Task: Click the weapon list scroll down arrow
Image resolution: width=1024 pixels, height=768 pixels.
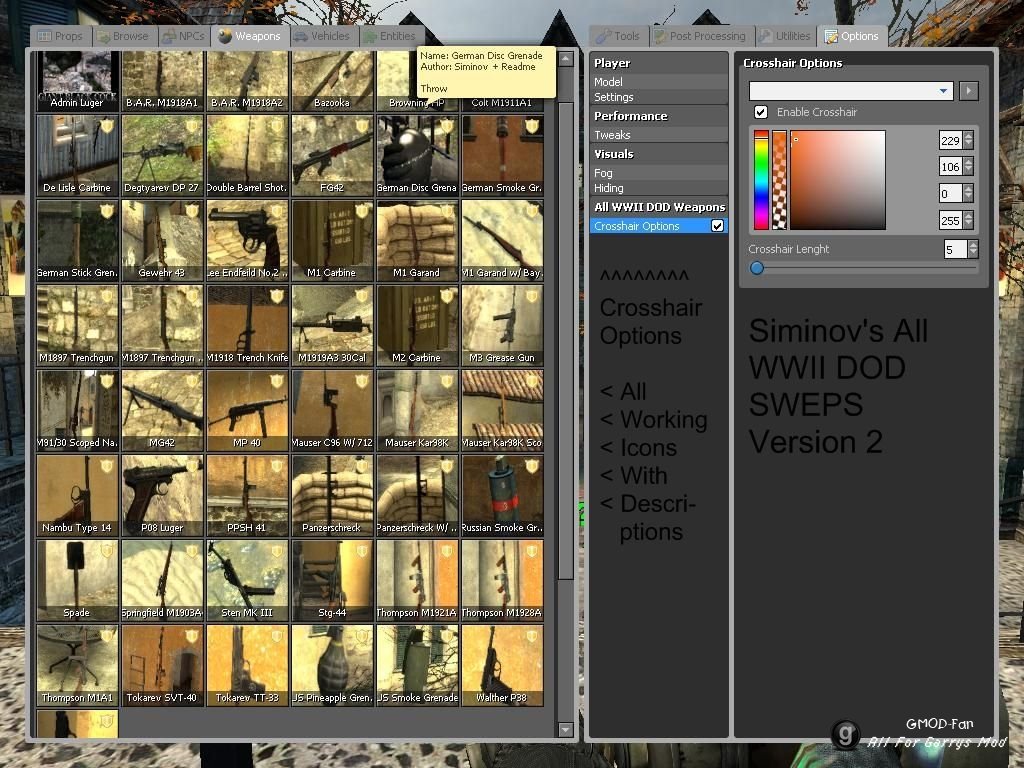Action: (566, 729)
